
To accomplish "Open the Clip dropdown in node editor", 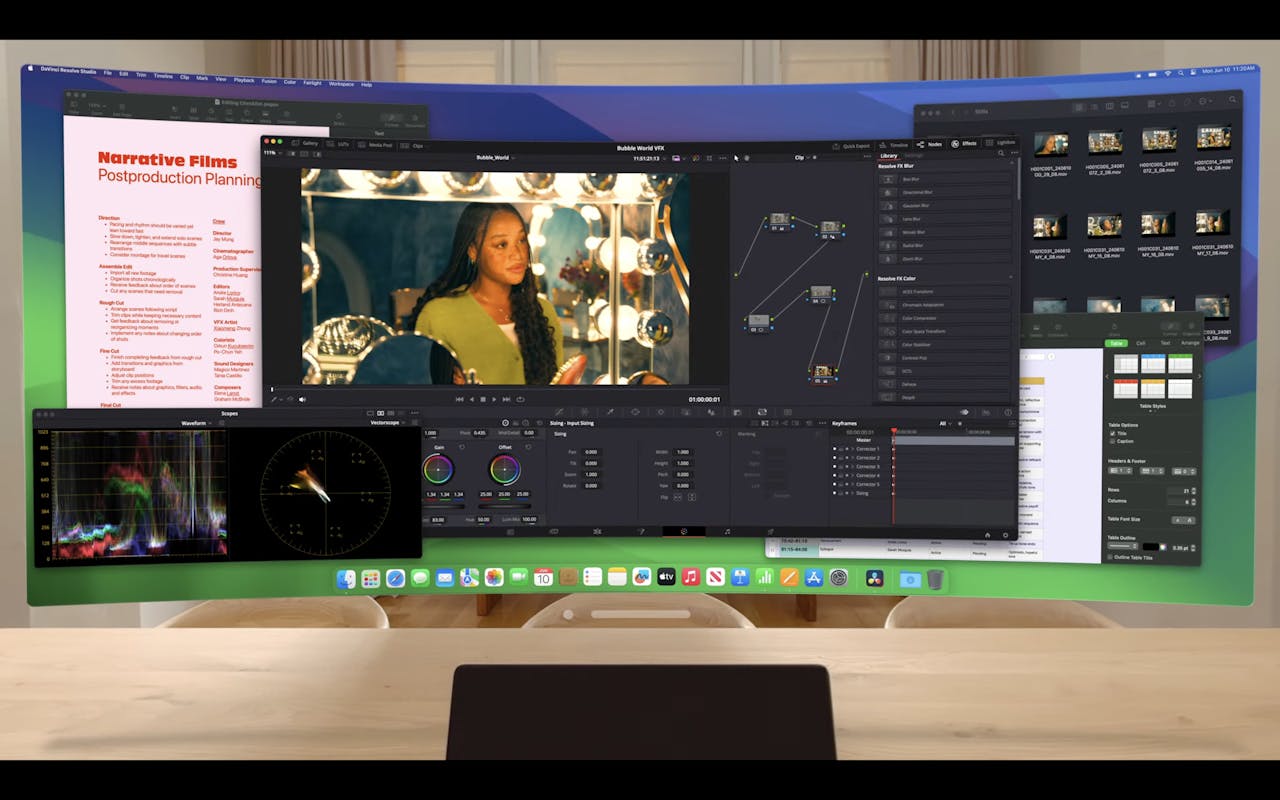I will pos(801,158).
